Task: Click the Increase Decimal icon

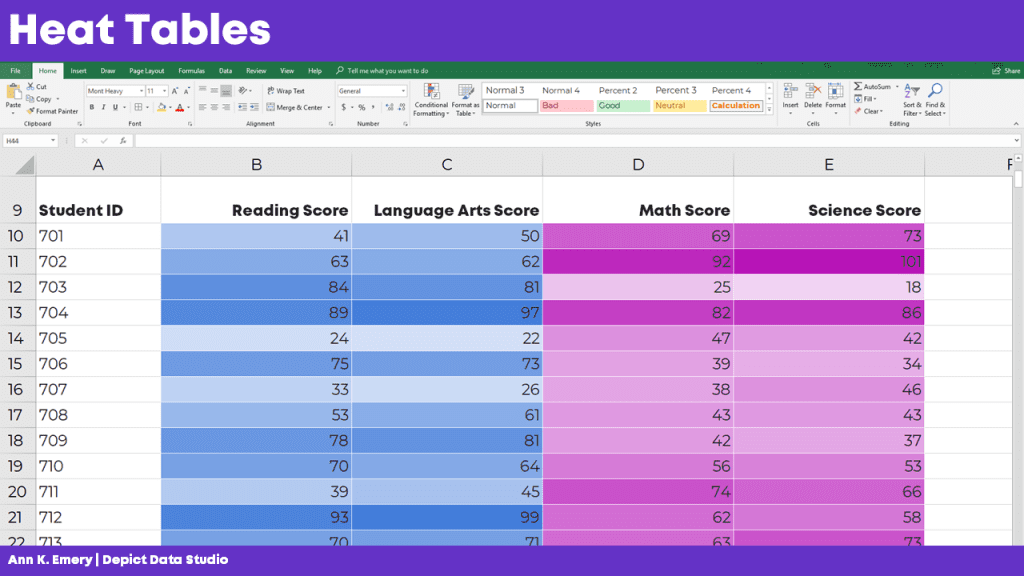Action: click(x=389, y=107)
